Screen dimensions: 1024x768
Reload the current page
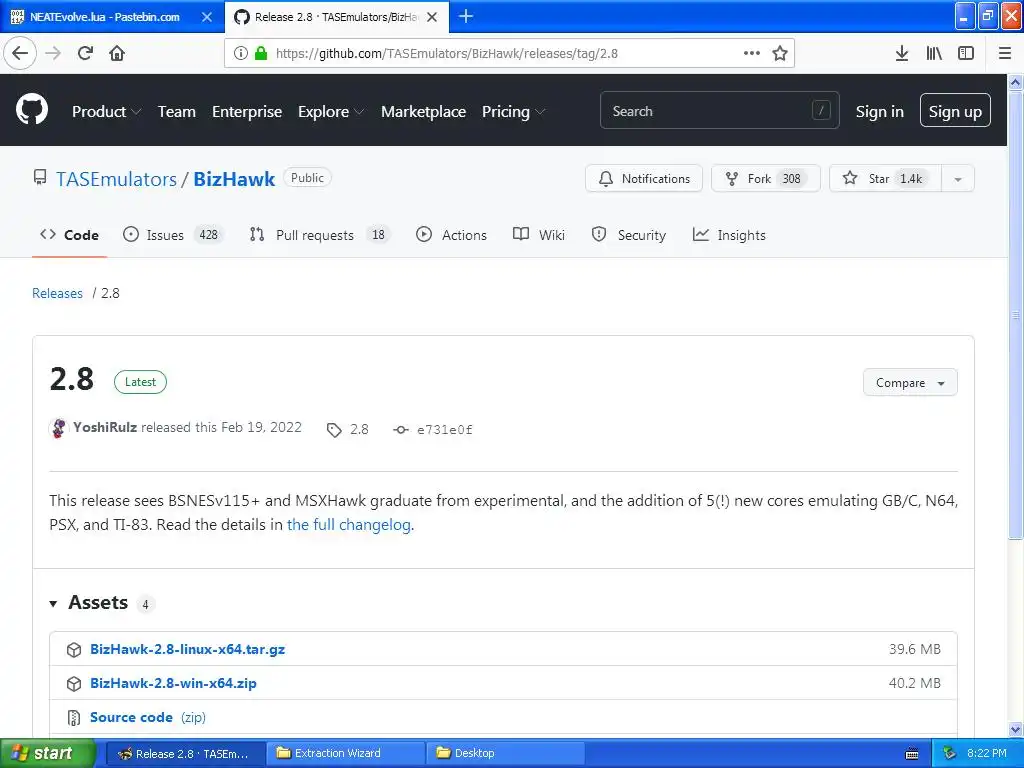click(85, 53)
